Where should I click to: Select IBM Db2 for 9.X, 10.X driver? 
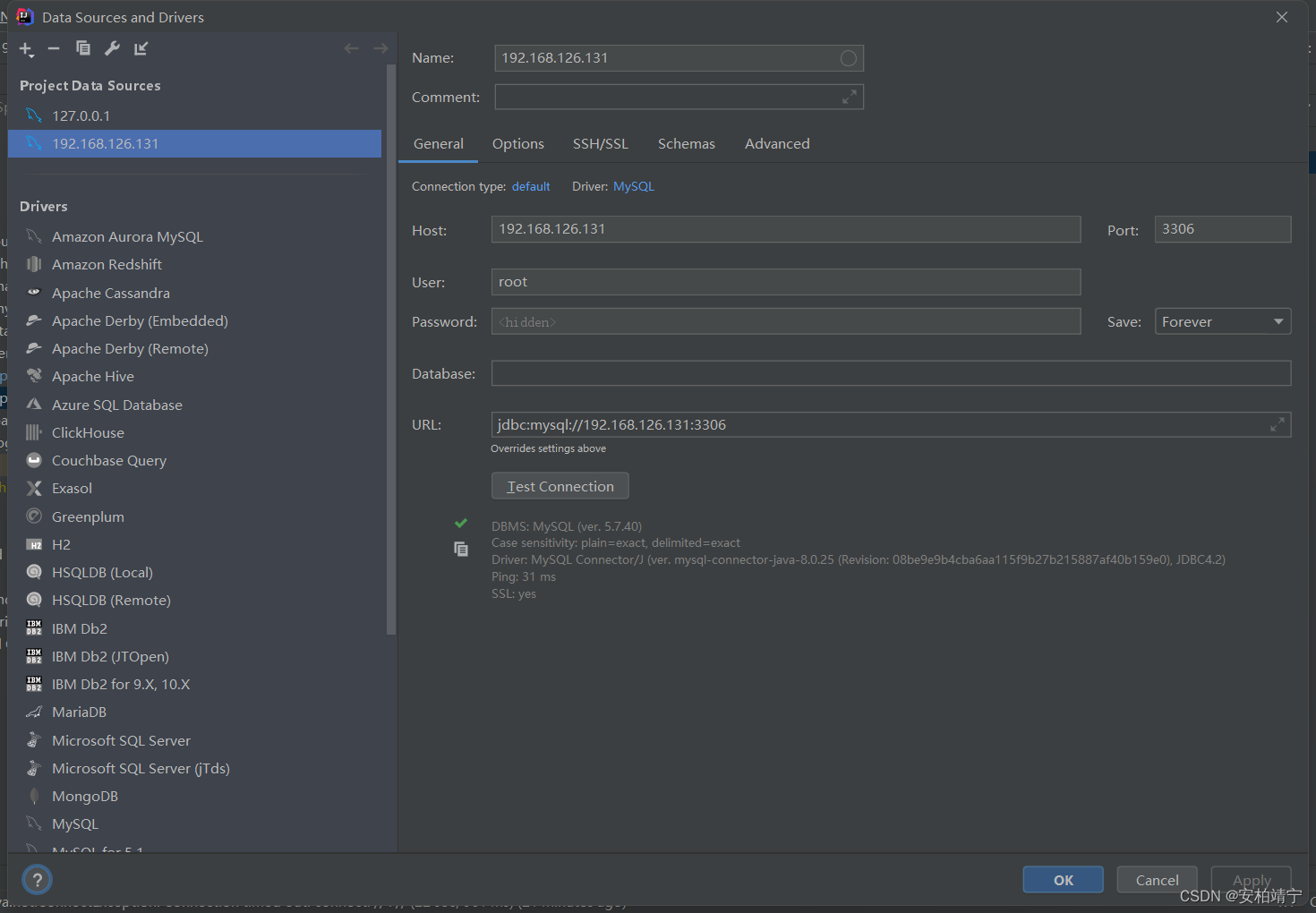click(195, 684)
